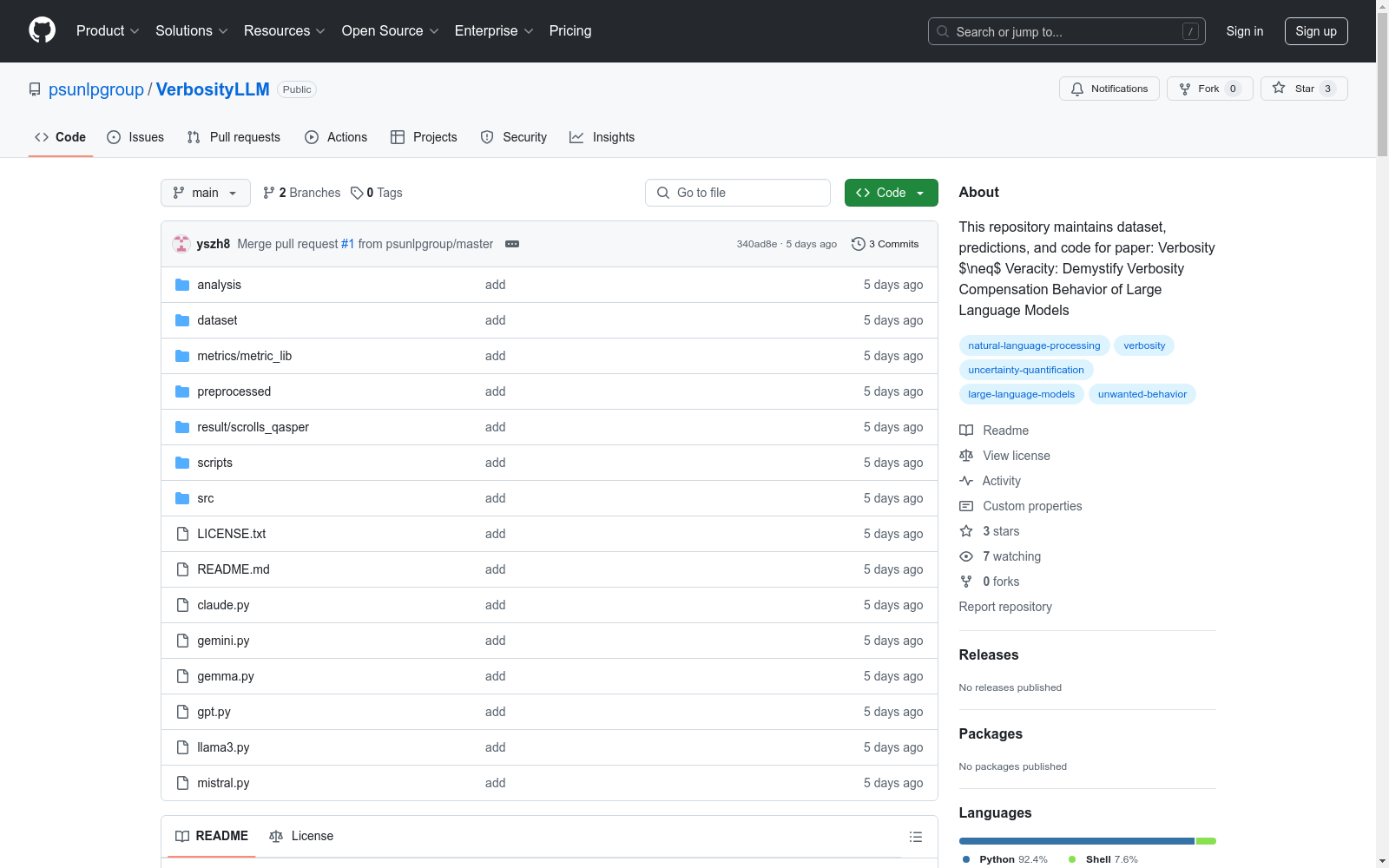Click the license scale icon in About
The image size is (1389, 868).
[966, 456]
